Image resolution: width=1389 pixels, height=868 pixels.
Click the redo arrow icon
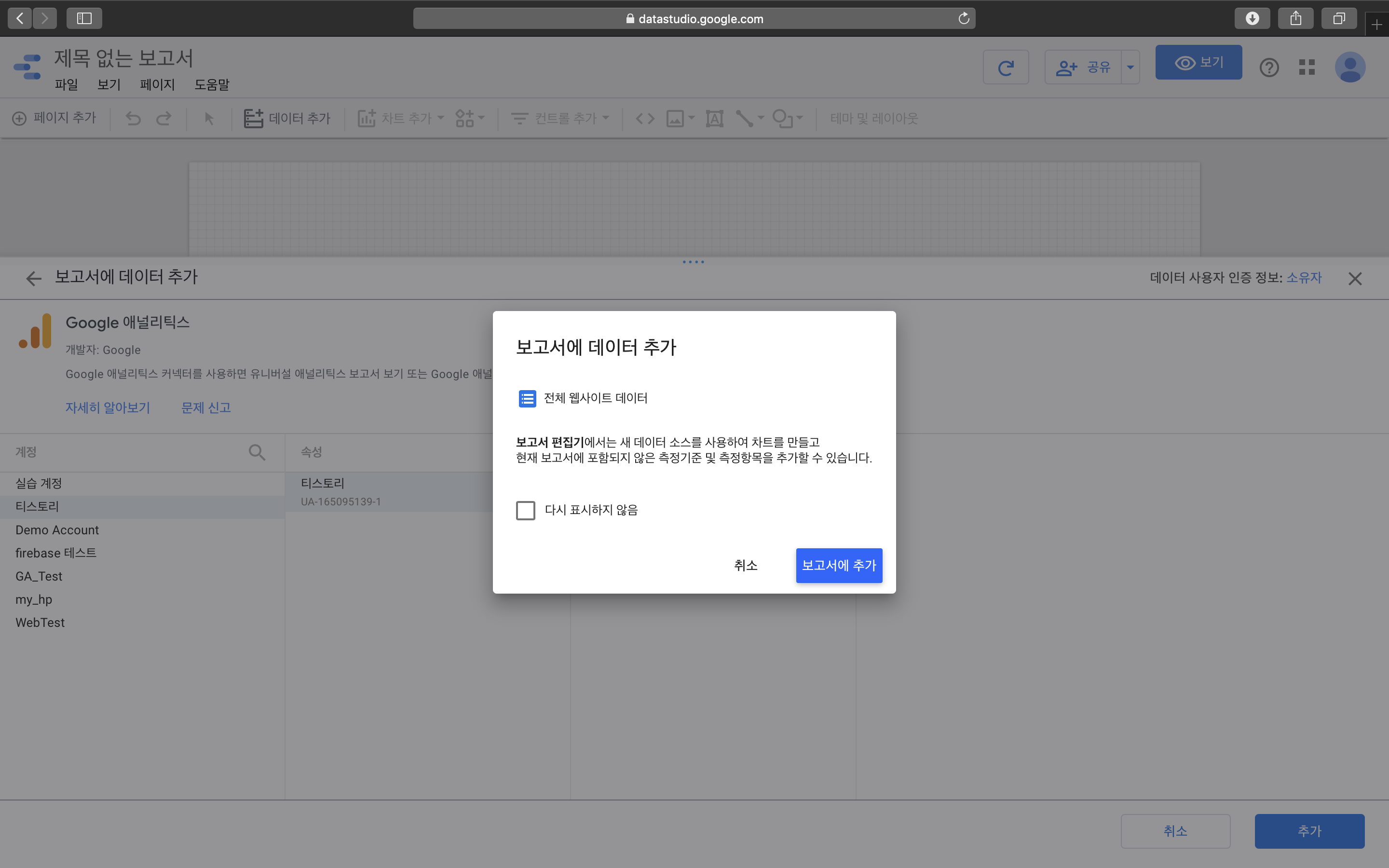(x=163, y=118)
